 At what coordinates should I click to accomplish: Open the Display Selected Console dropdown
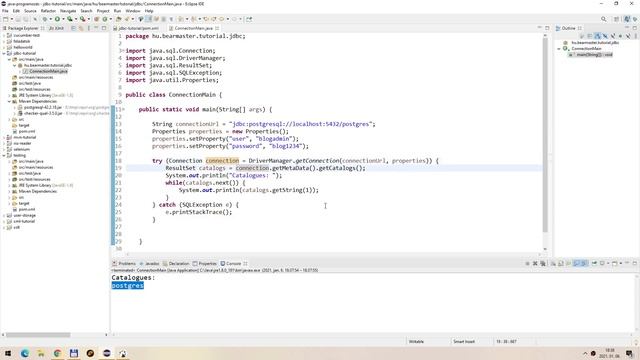coord(608,263)
